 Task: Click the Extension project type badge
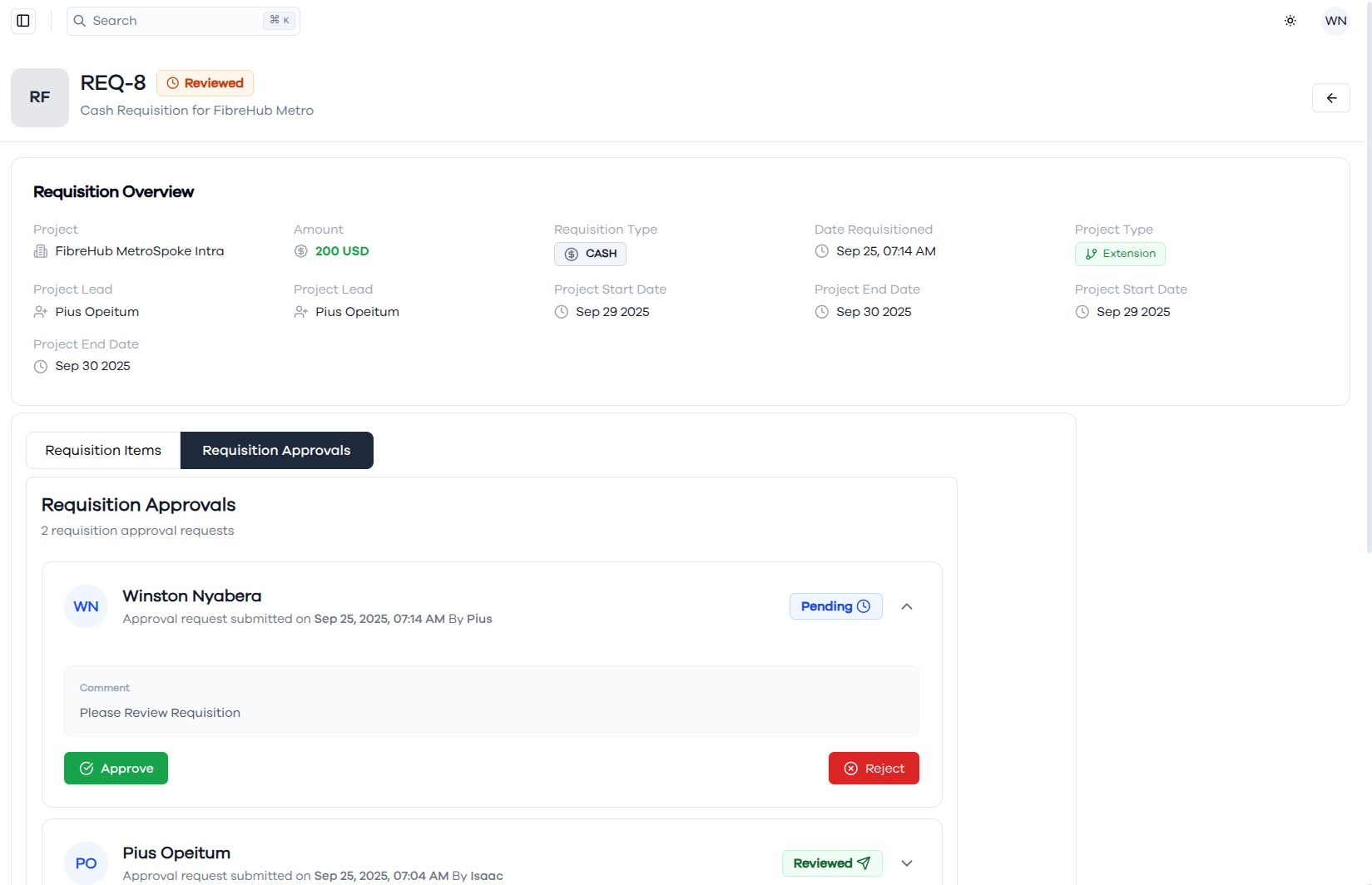click(1120, 254)
